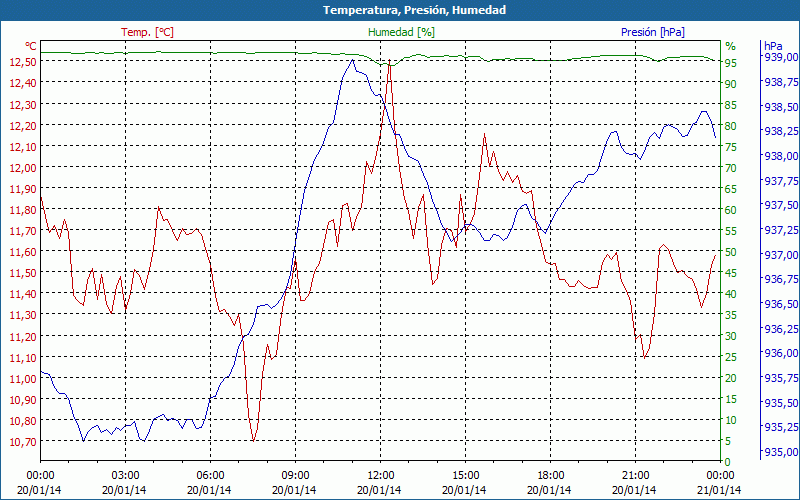The image size is (800, 500).
Task: Click temperature axis value 11,70
Action: click(x=23, y=230)
